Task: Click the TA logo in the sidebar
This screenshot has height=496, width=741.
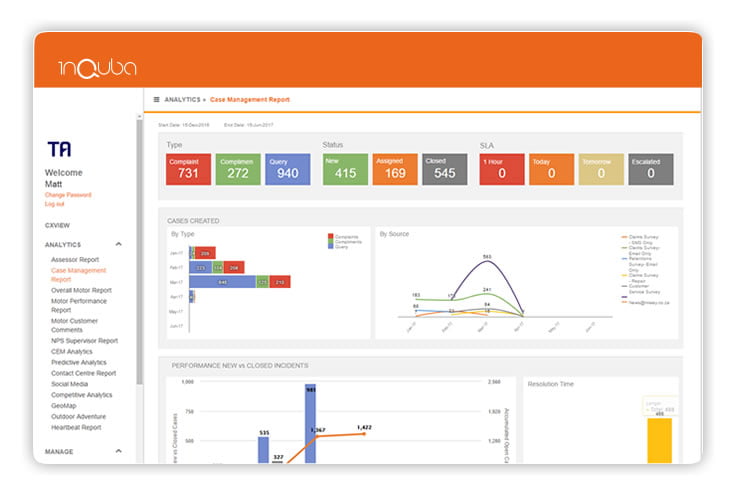Action: tap(59, 149)
